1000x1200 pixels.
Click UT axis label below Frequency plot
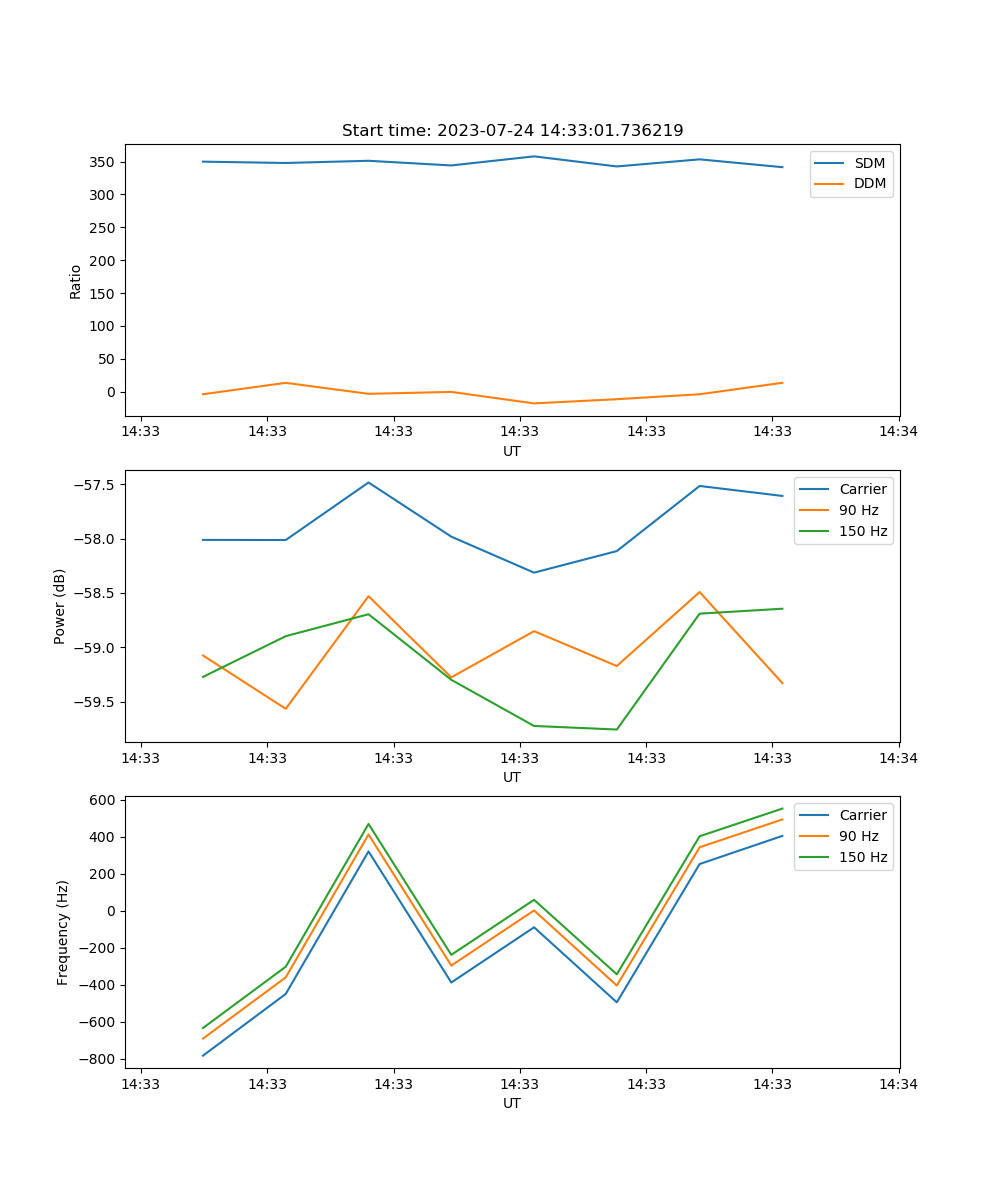pyautogui.click(x=512, y=1103)
